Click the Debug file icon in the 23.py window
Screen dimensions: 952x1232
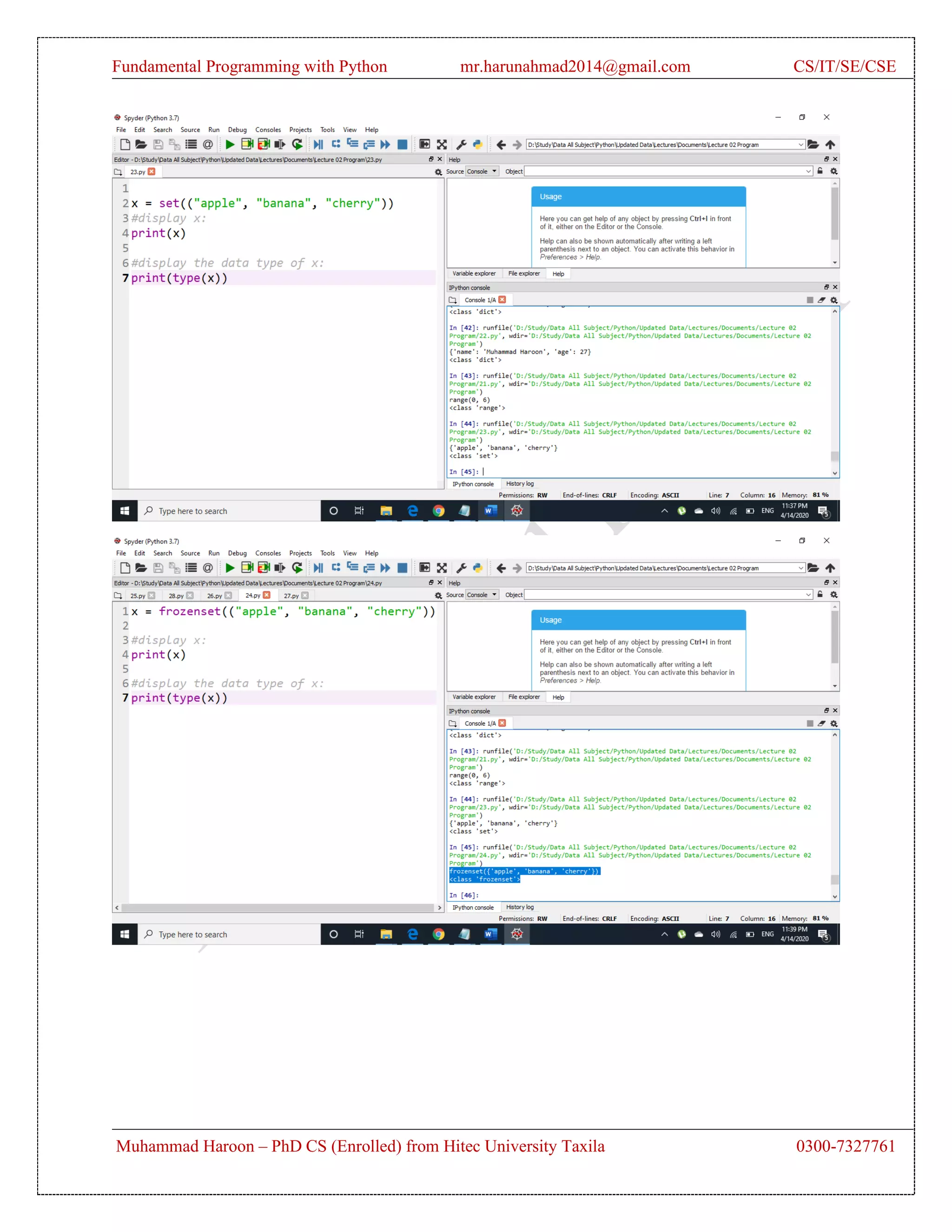coord(318,145)
